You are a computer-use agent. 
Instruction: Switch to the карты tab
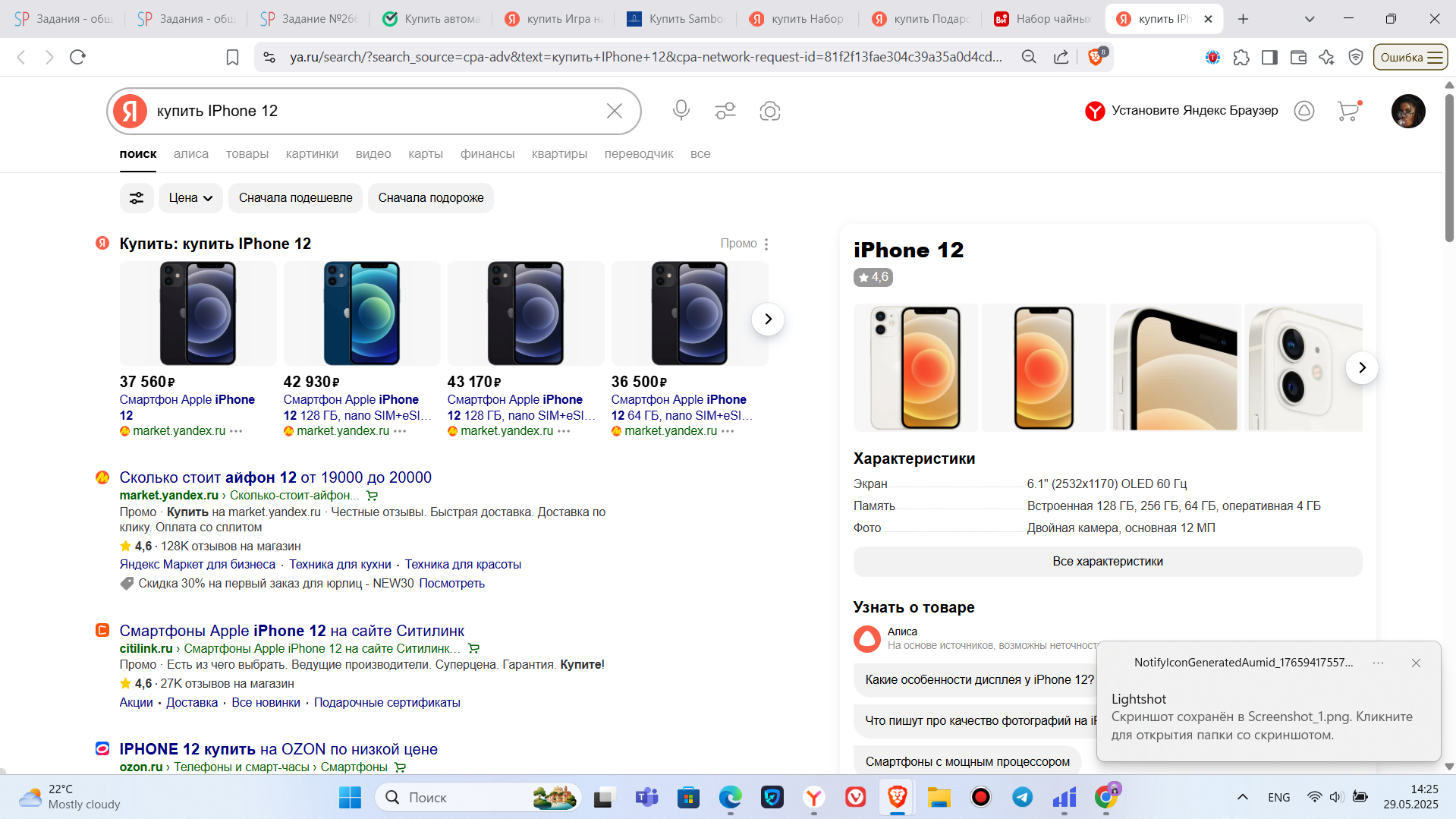(426, 154)
